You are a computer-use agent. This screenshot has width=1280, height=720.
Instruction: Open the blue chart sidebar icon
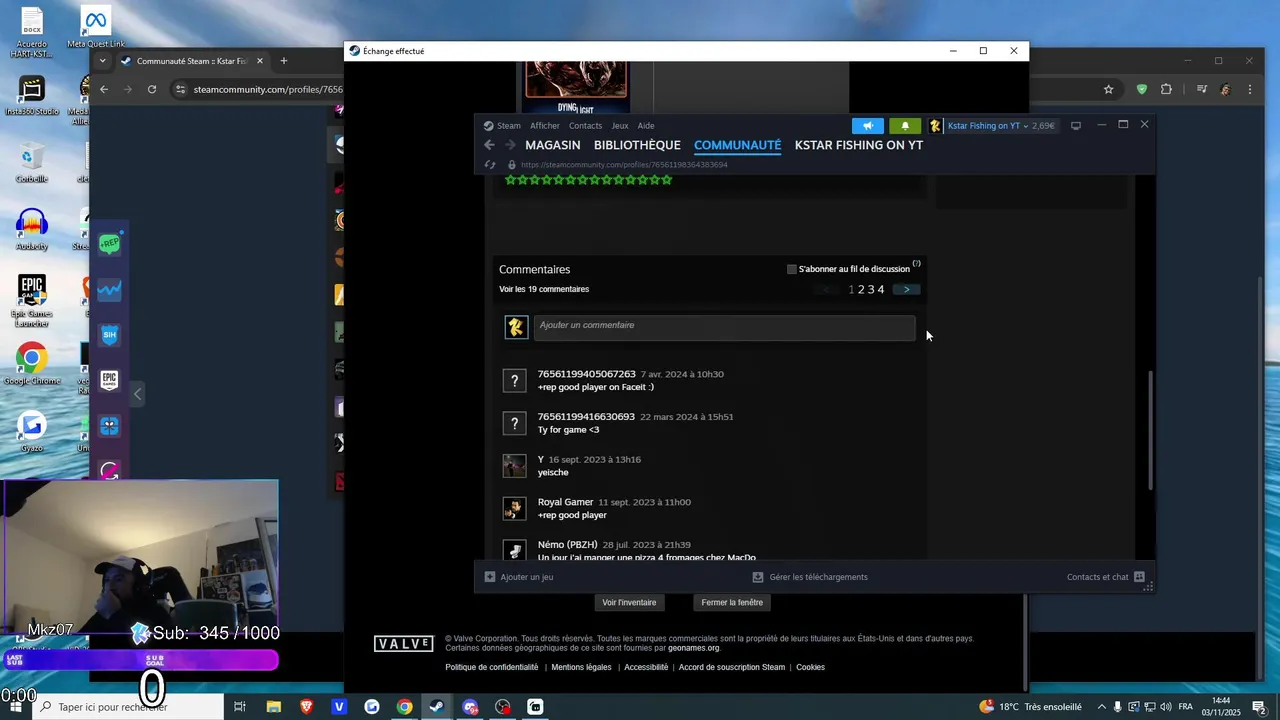(109, 290)
